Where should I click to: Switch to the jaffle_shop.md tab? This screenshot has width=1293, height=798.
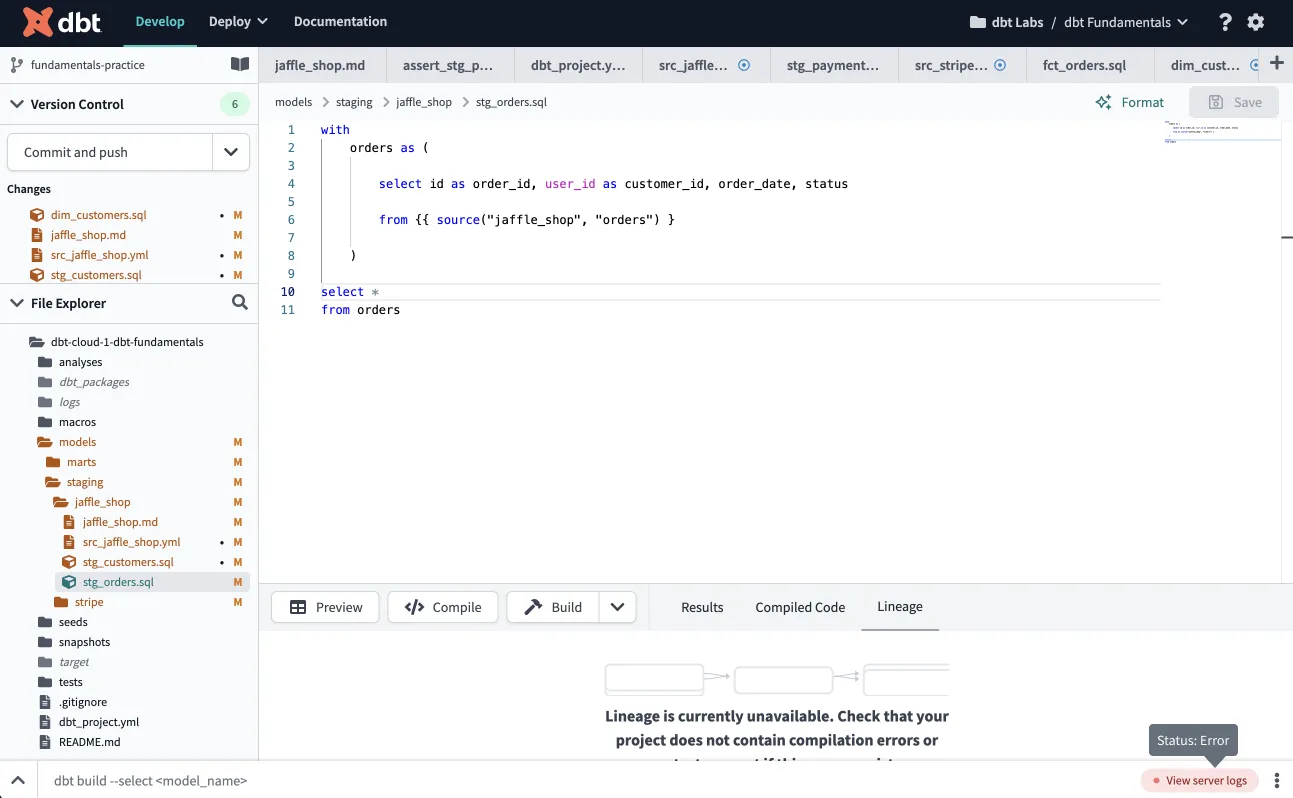(320, 65)
